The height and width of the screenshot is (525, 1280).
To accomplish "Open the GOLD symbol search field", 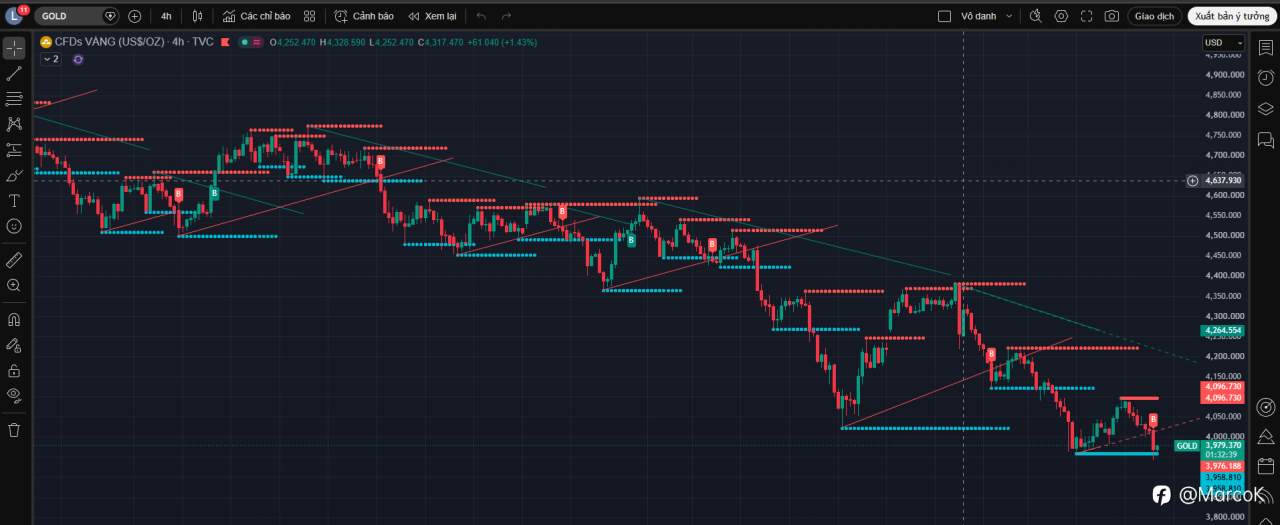I will coord(75,16).
